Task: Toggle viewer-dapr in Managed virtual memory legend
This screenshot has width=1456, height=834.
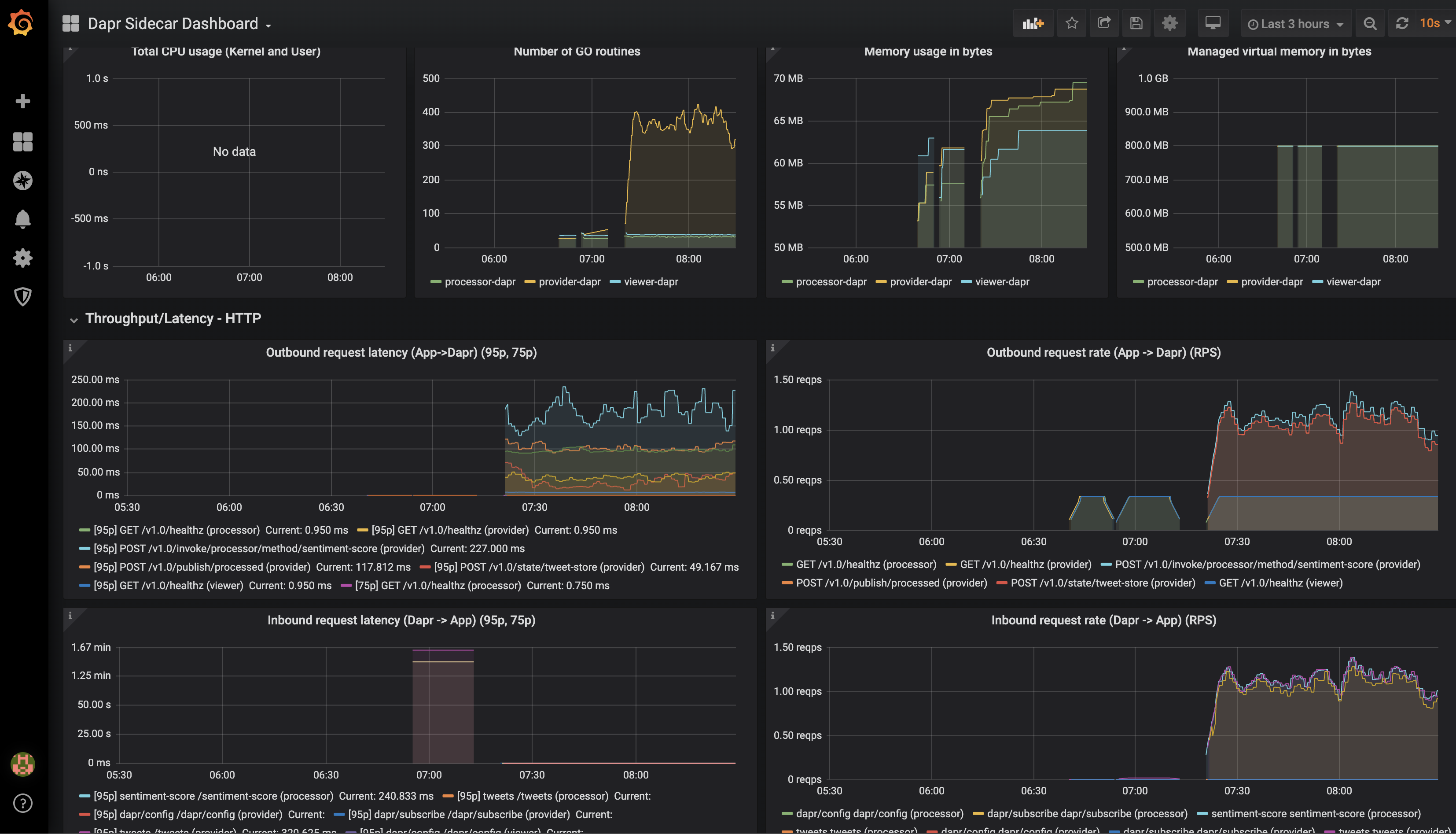Action: pos(1353,282)
